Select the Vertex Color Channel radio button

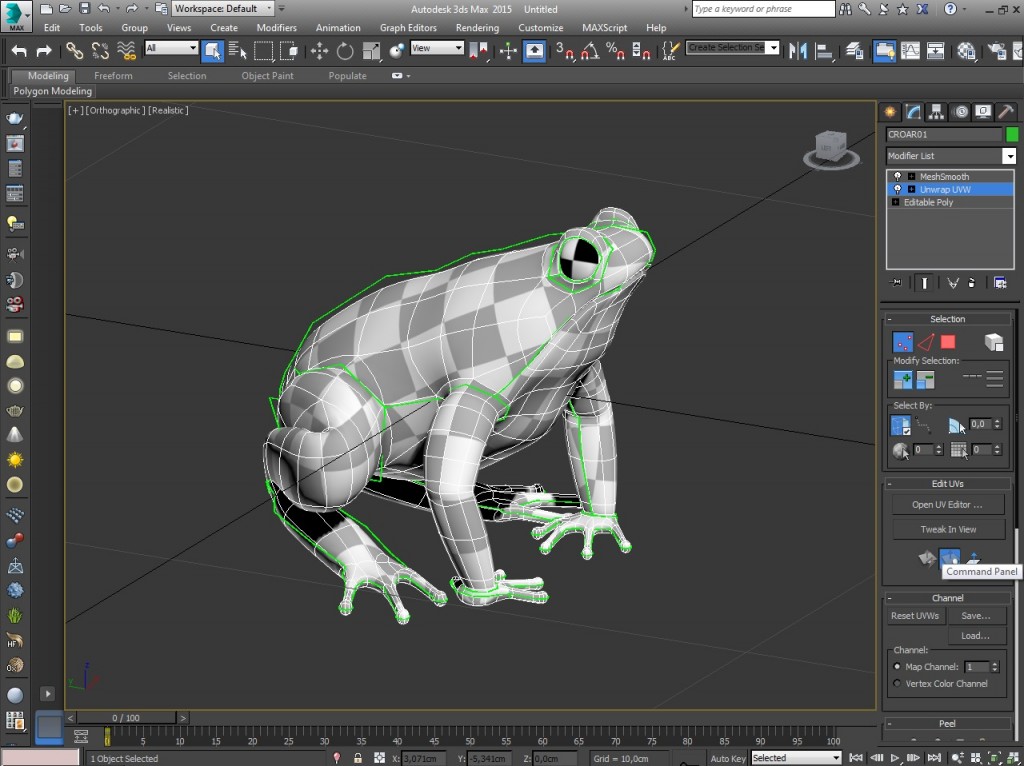(896, 683)
